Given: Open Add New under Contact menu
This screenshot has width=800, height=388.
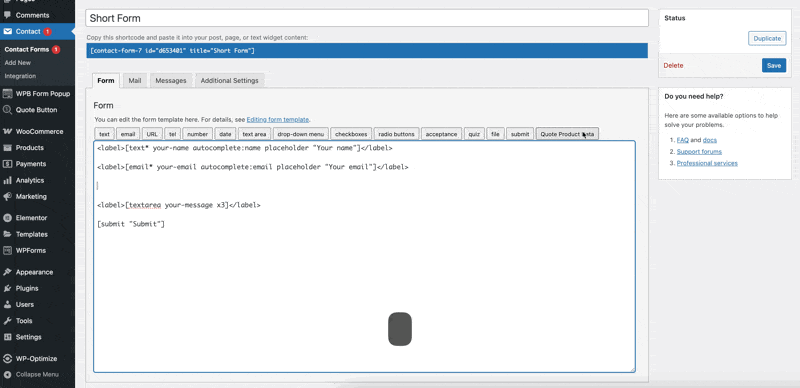Looking at the screenshot, I should click(18, 63).
